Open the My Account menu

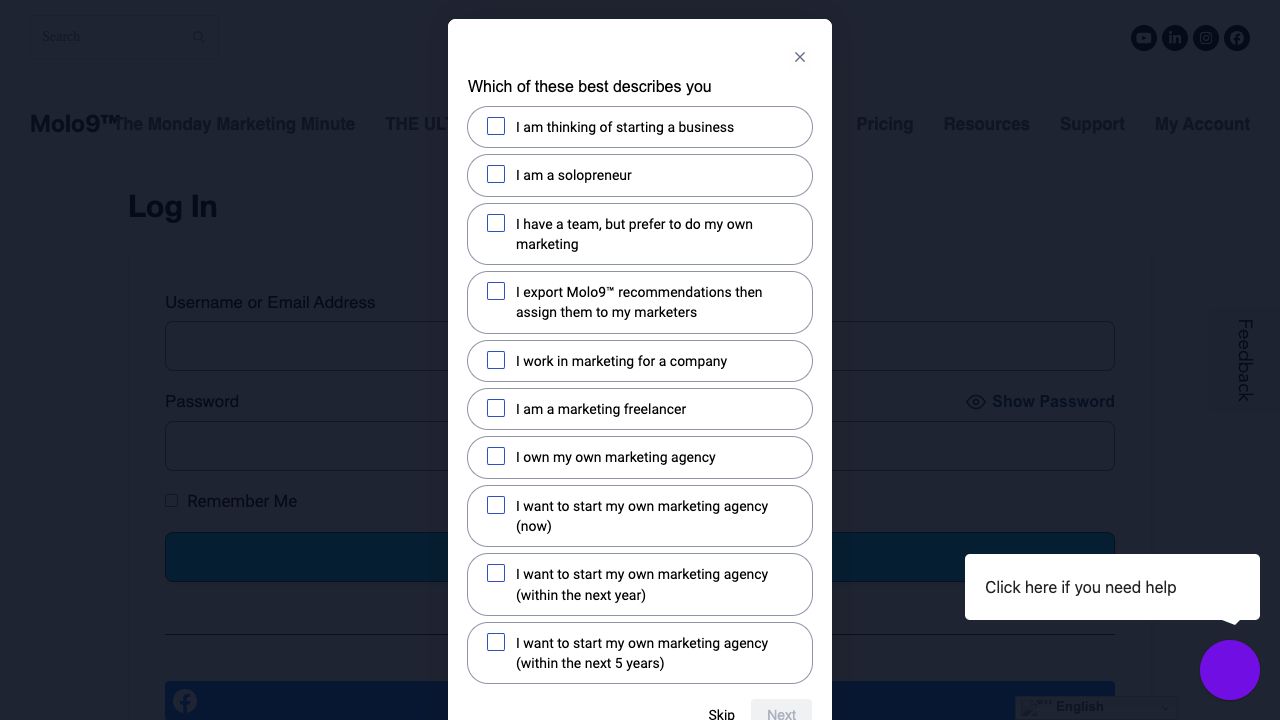pyautogui.click(x=1202, y=124)
